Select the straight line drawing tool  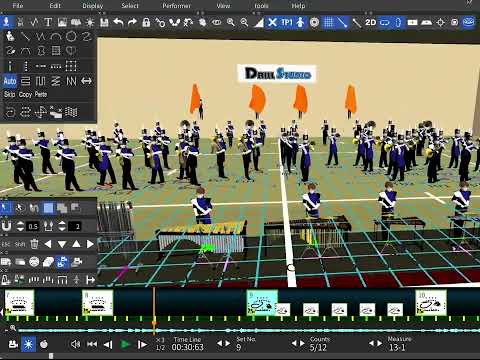point(25,36)
